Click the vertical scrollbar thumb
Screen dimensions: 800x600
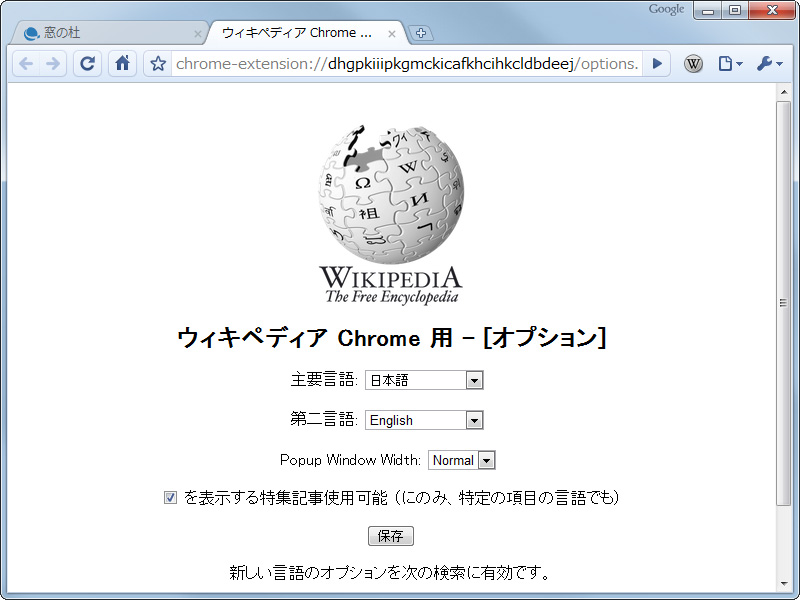[784, 303]
